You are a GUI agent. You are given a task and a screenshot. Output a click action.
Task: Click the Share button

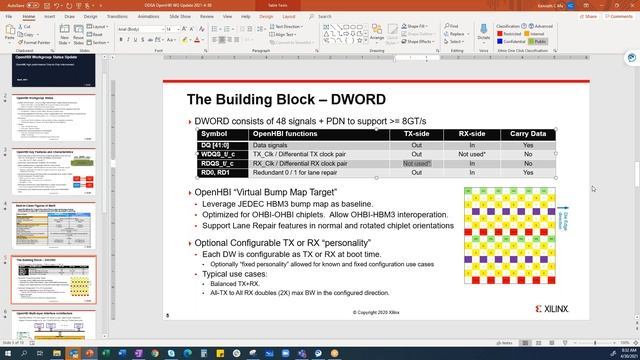pos(588,16)
